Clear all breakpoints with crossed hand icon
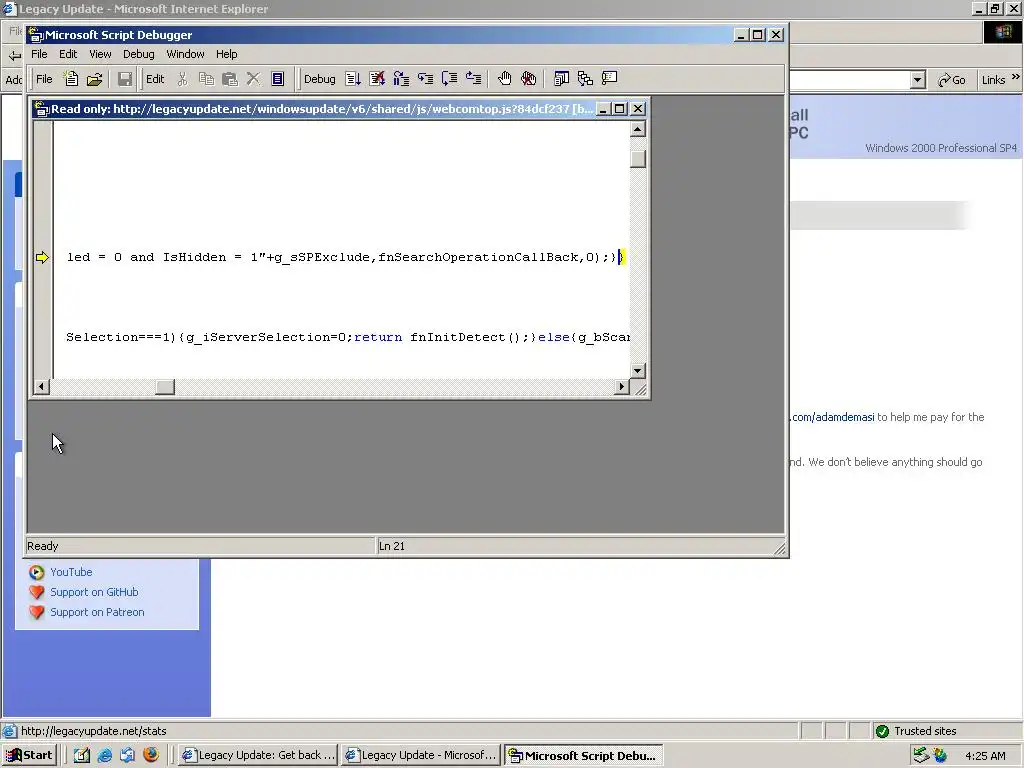The width and height of the screenshot is (1024, 768). [528, 79]
